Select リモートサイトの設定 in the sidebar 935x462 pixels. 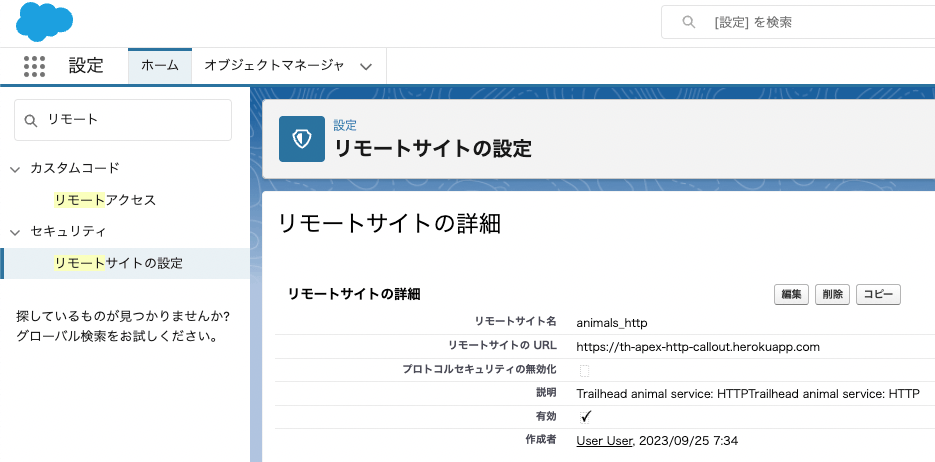click(x=118, y=263)
